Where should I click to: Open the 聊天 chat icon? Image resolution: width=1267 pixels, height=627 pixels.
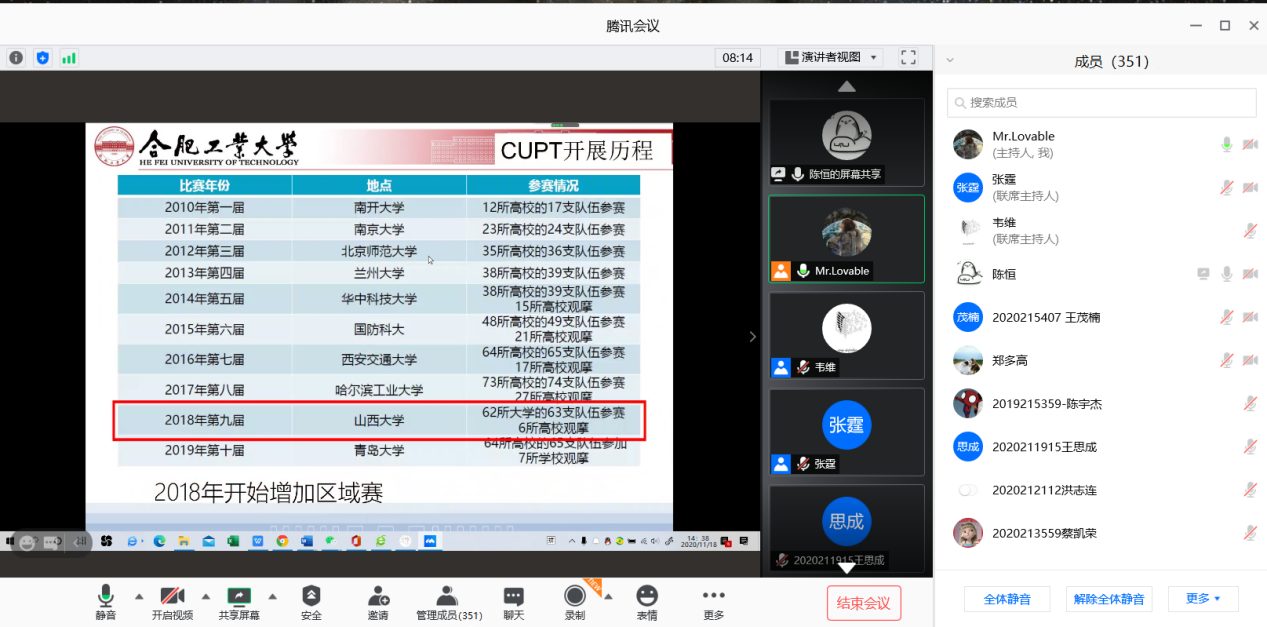point(513,597)
